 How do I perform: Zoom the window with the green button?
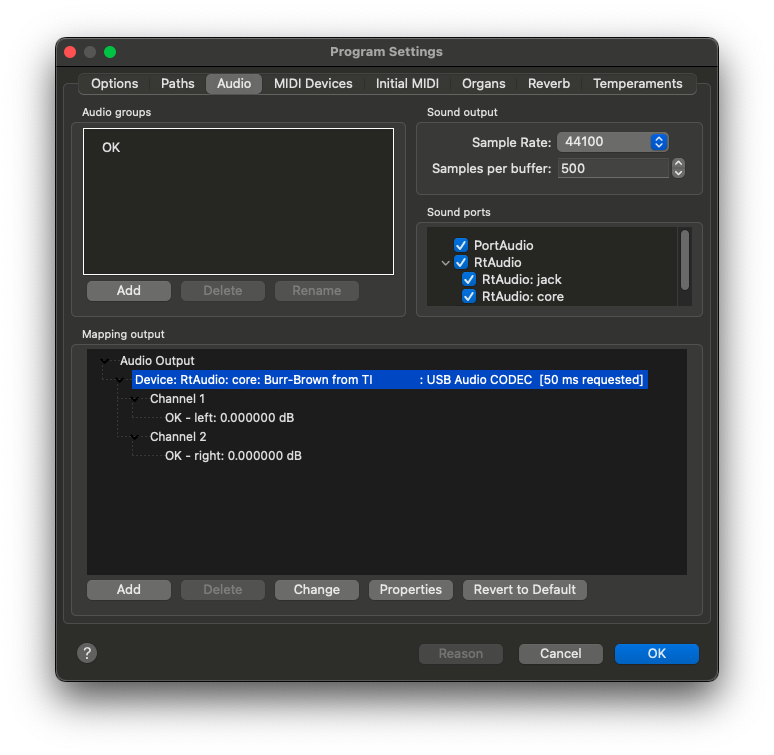[x=110, y=52]
